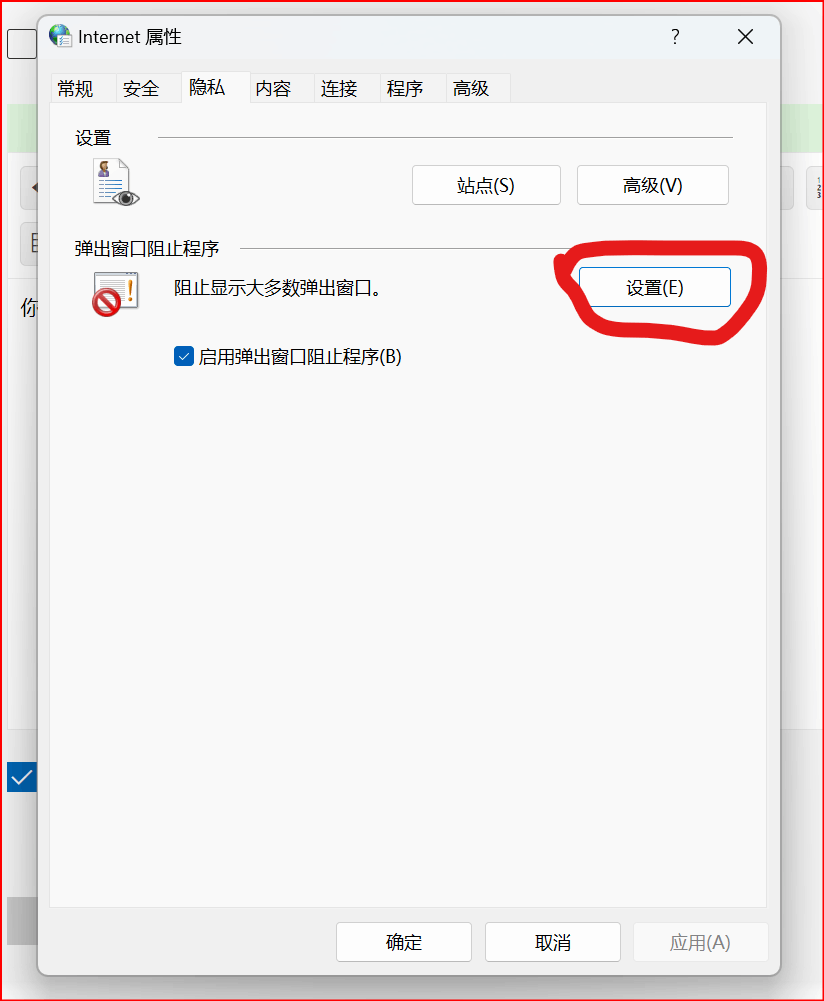Go to the 连接 tab
The width and height of the screenshot is (824, 1001).
point(339,89)
